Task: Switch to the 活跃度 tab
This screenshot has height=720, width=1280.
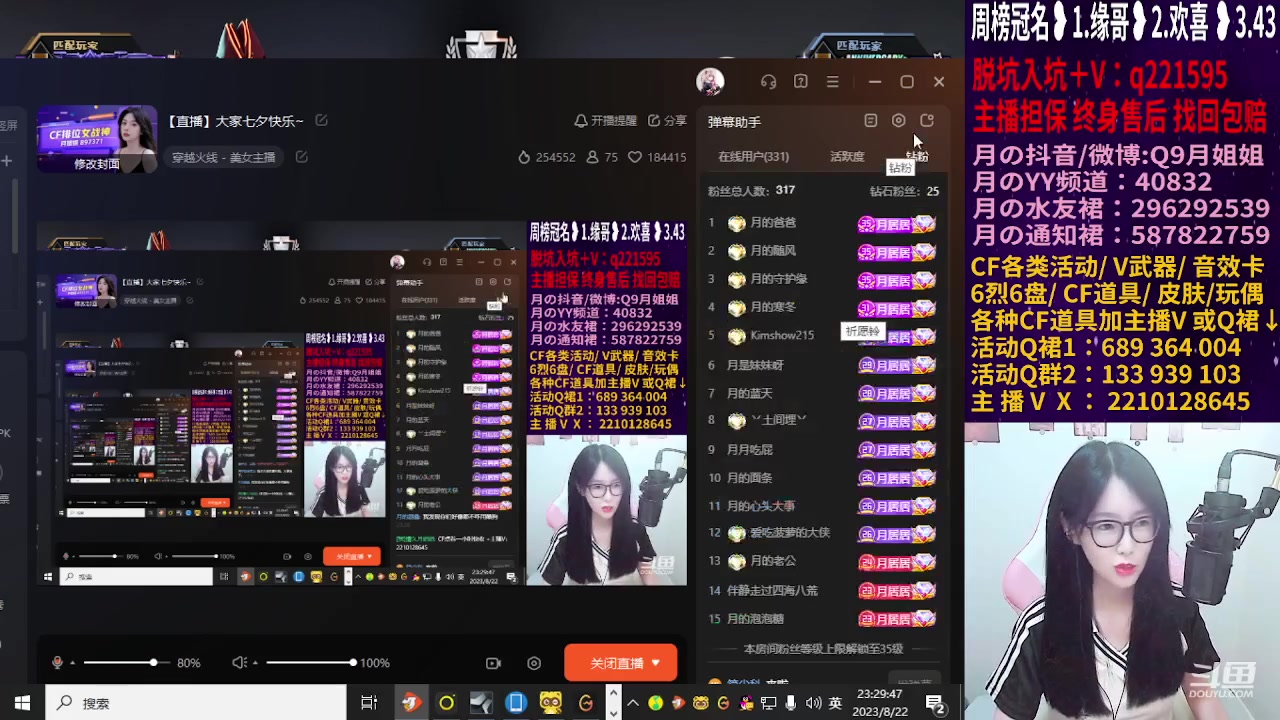Action: tap(847, 156)
